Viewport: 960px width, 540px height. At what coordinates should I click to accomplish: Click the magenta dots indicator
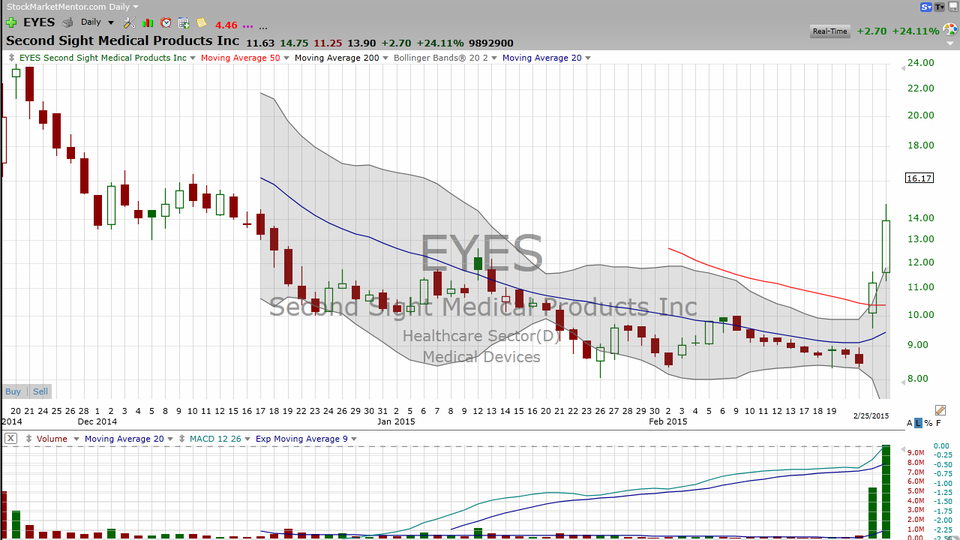tap(247, 26)
